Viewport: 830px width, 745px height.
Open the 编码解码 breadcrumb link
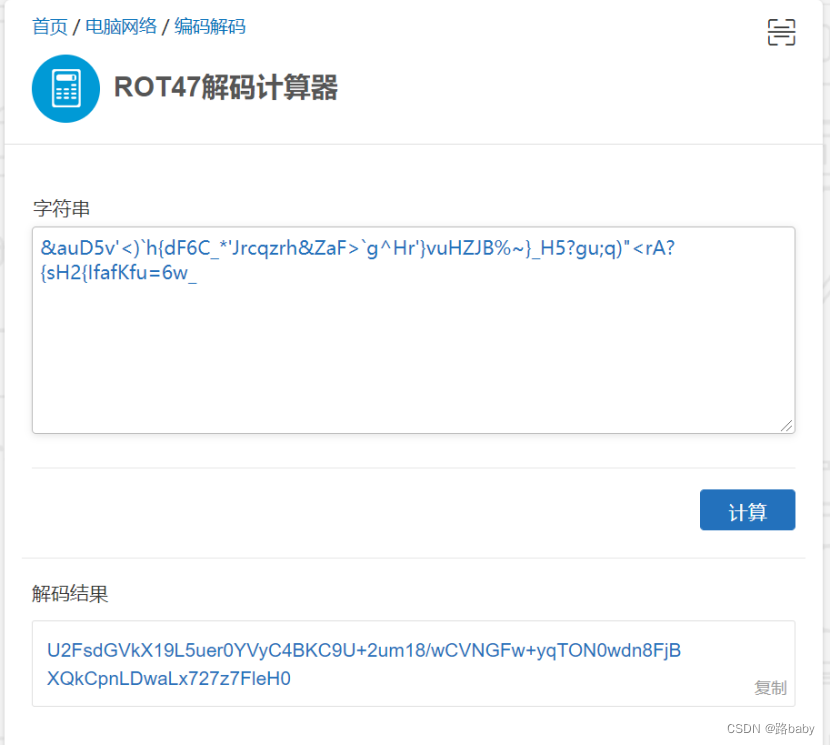coord(210,26)
